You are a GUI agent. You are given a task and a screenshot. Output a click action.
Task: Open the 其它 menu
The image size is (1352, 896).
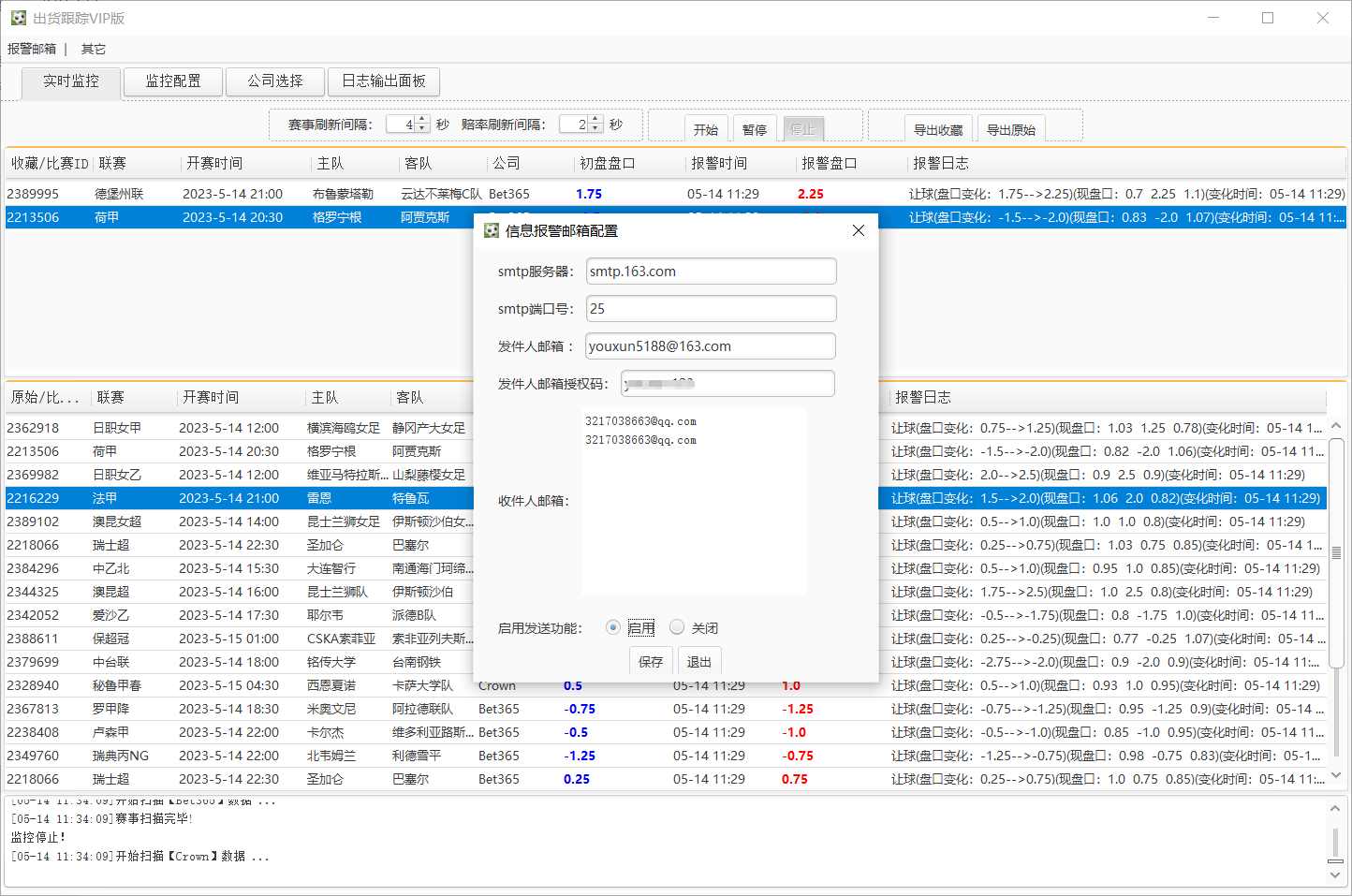tap(94, 49)
